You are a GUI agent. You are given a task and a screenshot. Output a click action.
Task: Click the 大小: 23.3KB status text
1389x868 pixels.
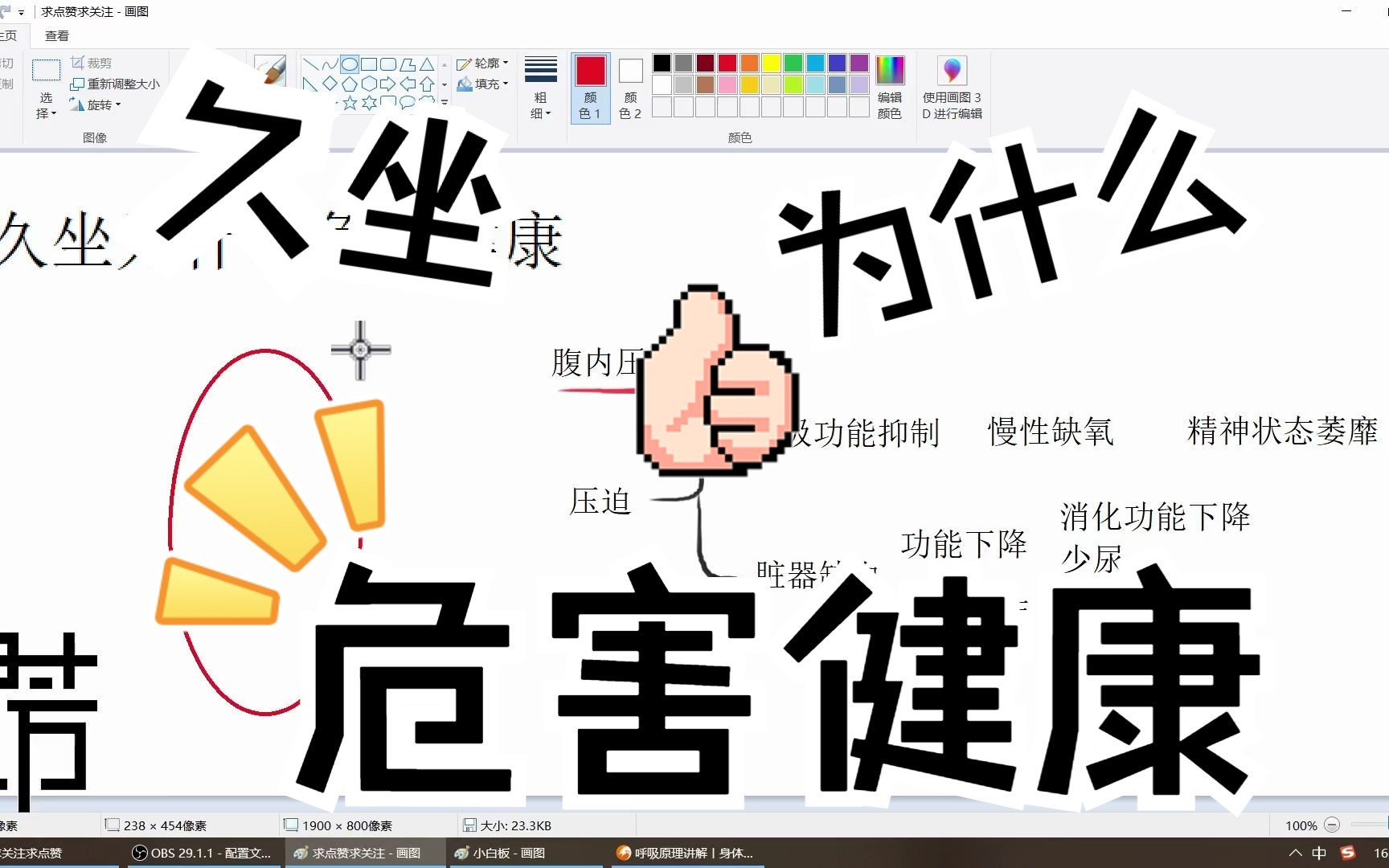tap(516, 825)
